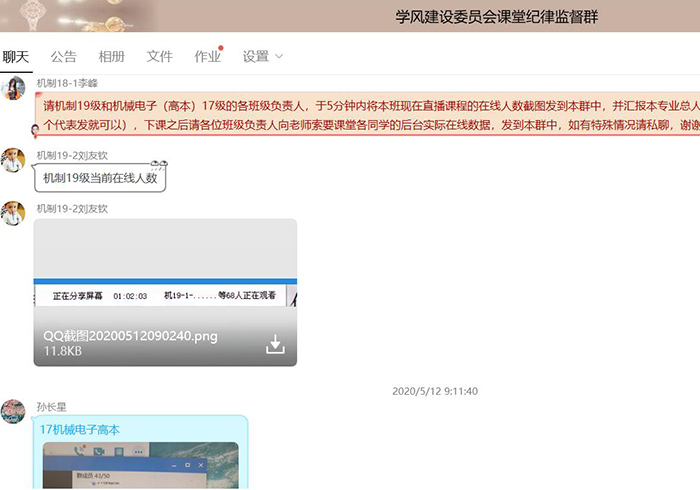
Task: Click the 17机械电子高本 message text
Action: point(80,429)
